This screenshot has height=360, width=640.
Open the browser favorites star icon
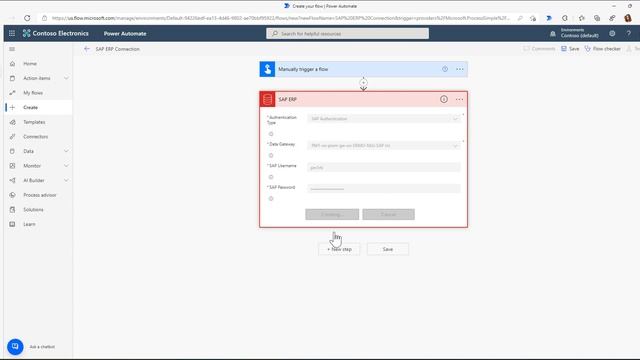coord(582,18)
